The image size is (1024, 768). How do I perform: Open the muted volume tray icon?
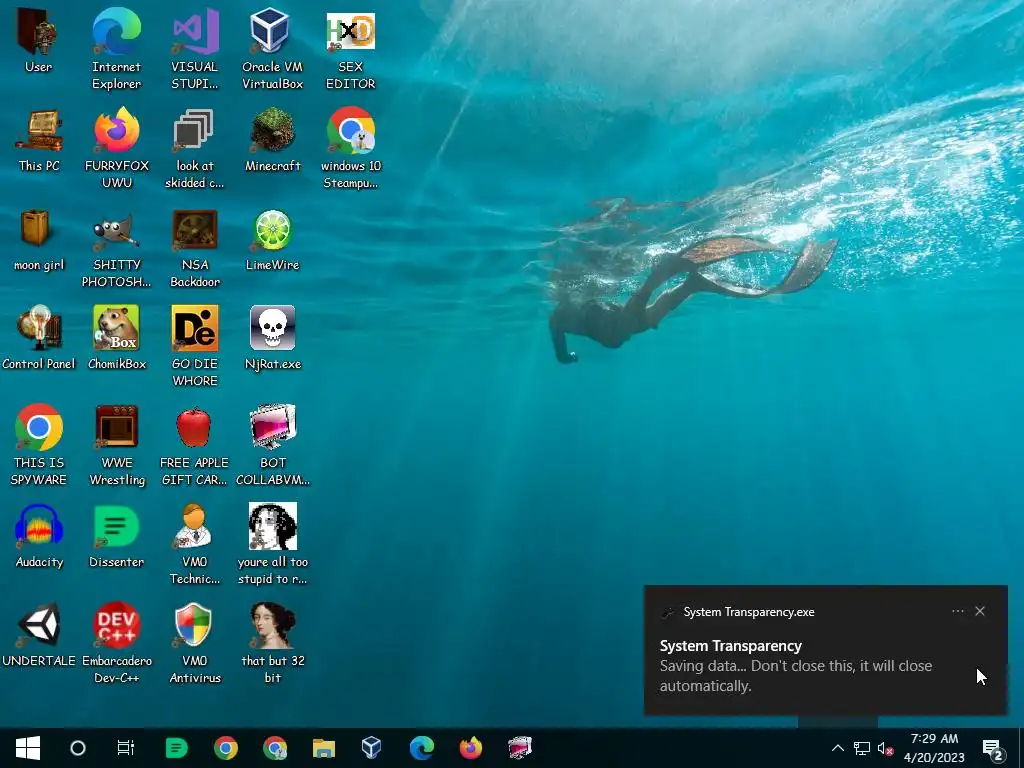tap(885, 748)
